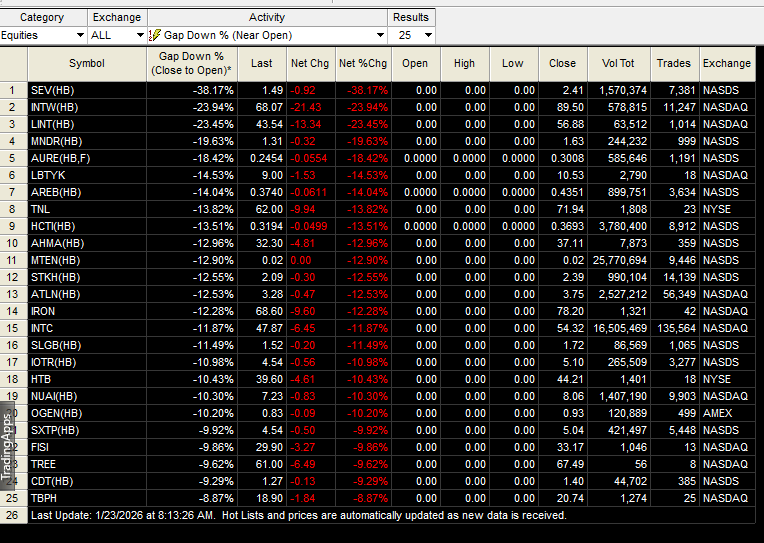Sort by the Net %Chg column header
The image size is (764, 543).
[x=363, y=63]
